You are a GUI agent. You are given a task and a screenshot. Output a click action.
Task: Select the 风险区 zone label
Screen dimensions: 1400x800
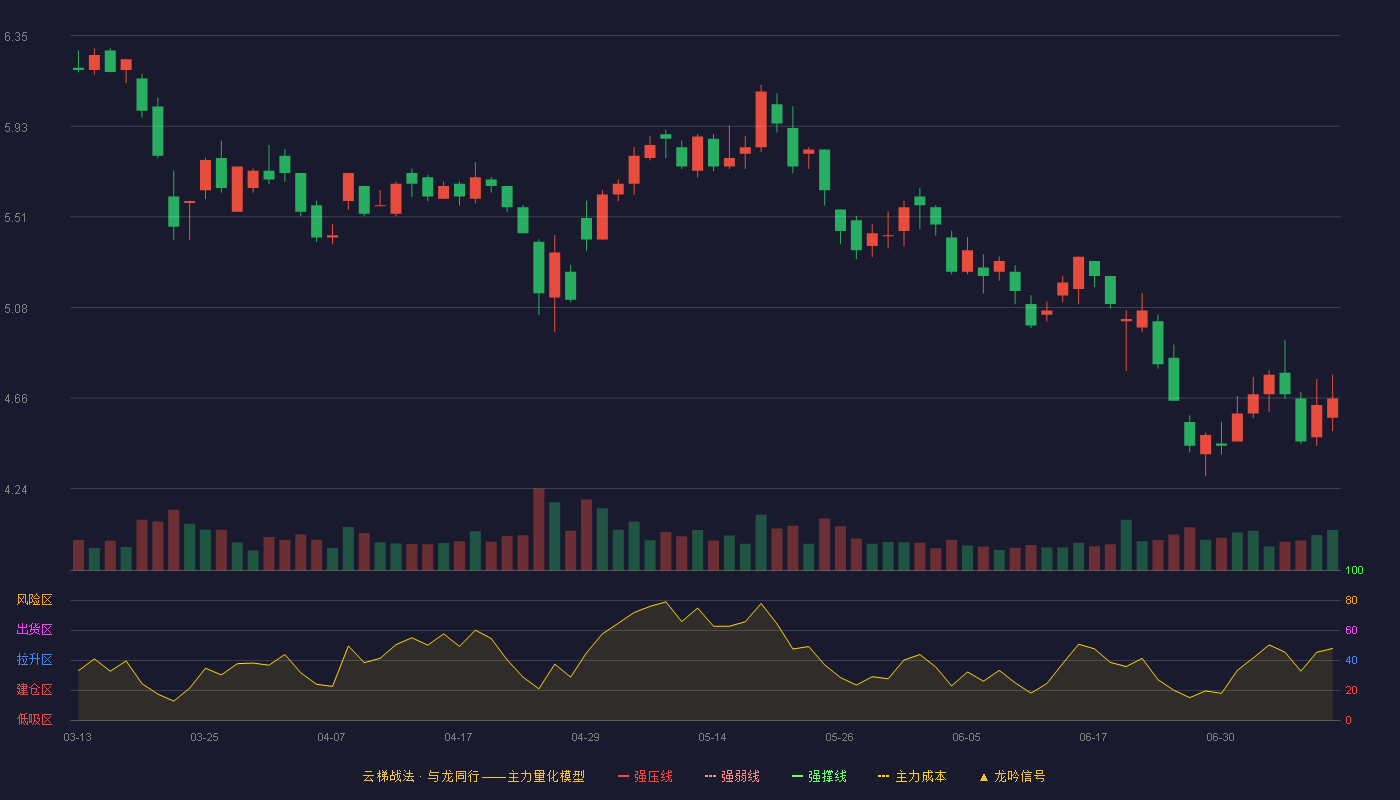click(34, 600)
